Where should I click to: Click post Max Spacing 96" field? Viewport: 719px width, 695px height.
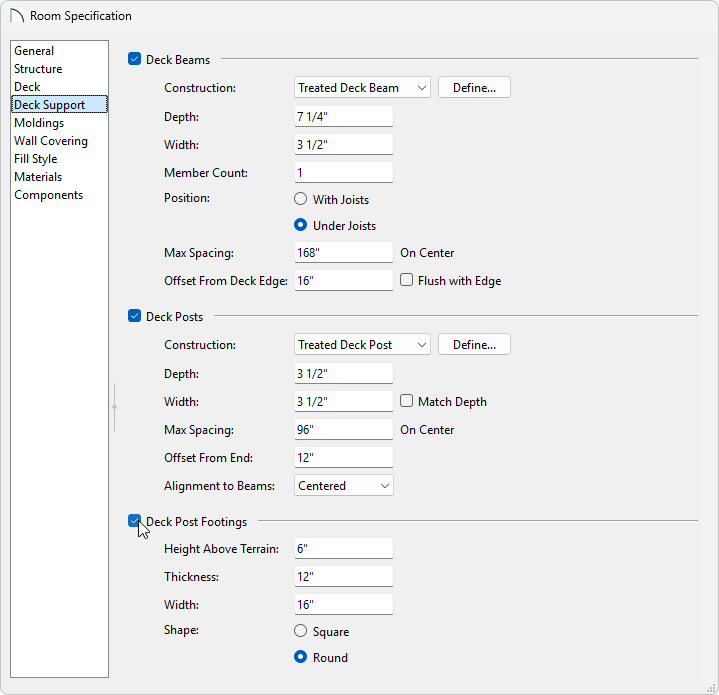pos(344,430)
